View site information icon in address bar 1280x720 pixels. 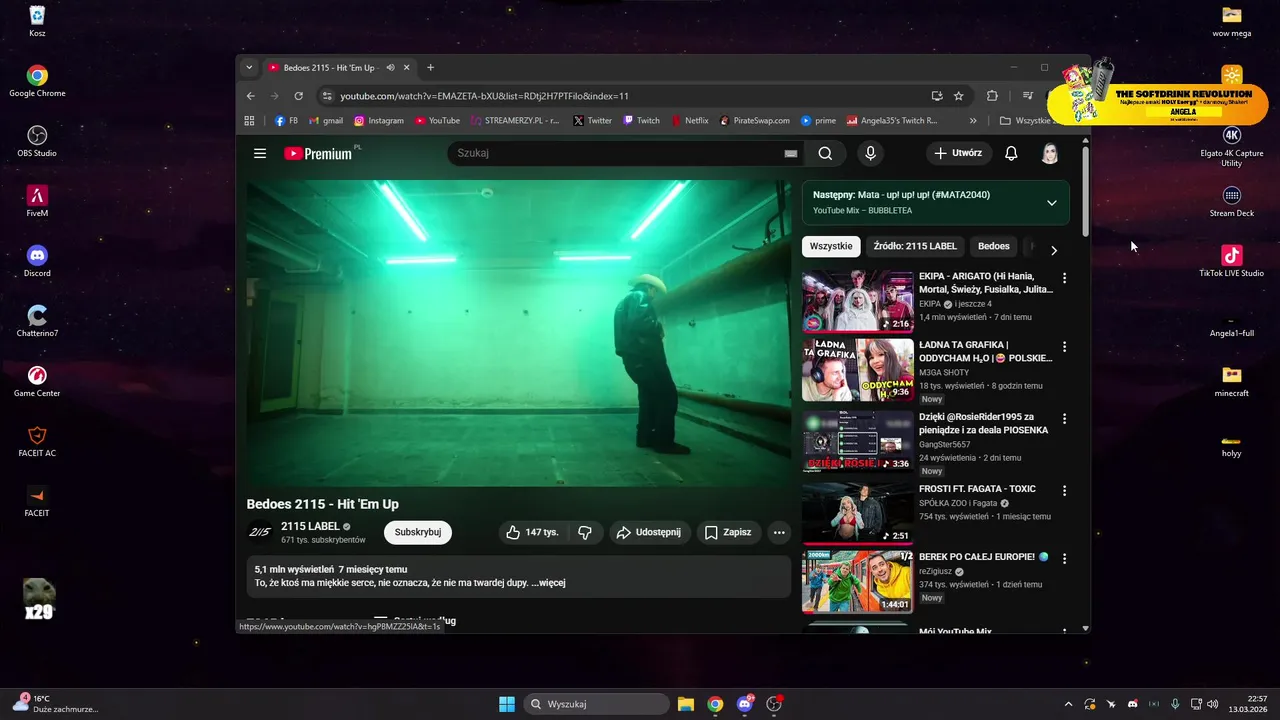tap(327, 96)
